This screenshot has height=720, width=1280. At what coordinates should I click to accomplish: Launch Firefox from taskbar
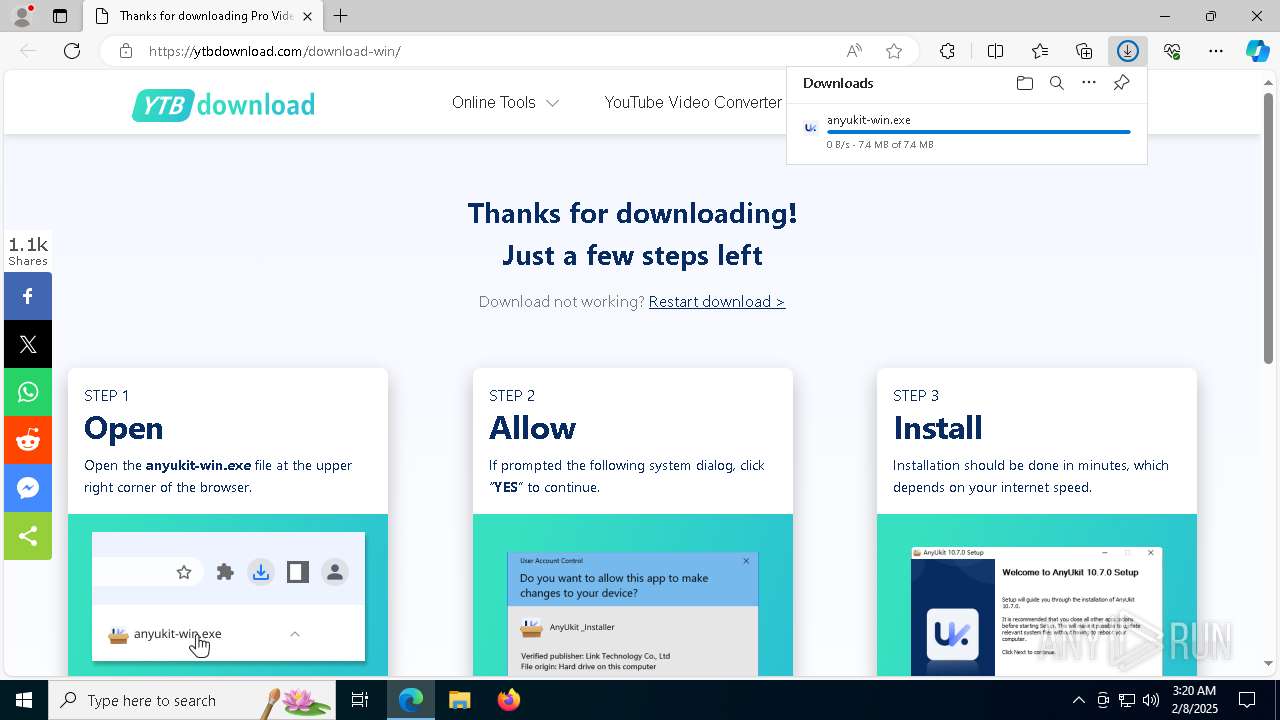[509, 700]
